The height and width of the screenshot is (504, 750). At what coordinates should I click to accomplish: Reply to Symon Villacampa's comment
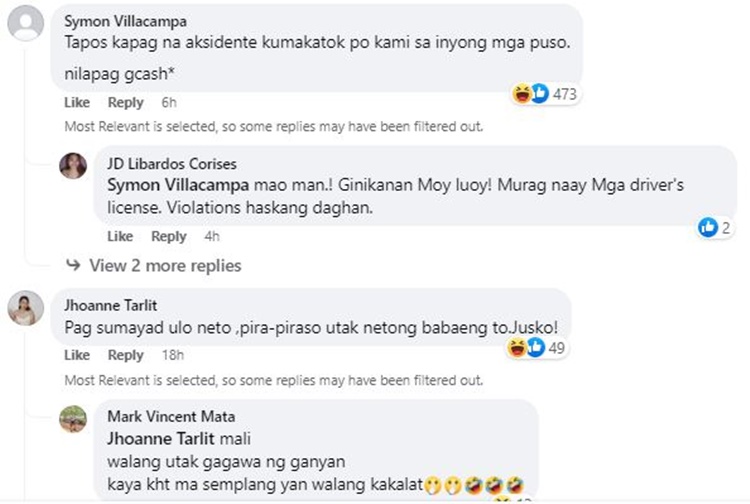(126, 102)
